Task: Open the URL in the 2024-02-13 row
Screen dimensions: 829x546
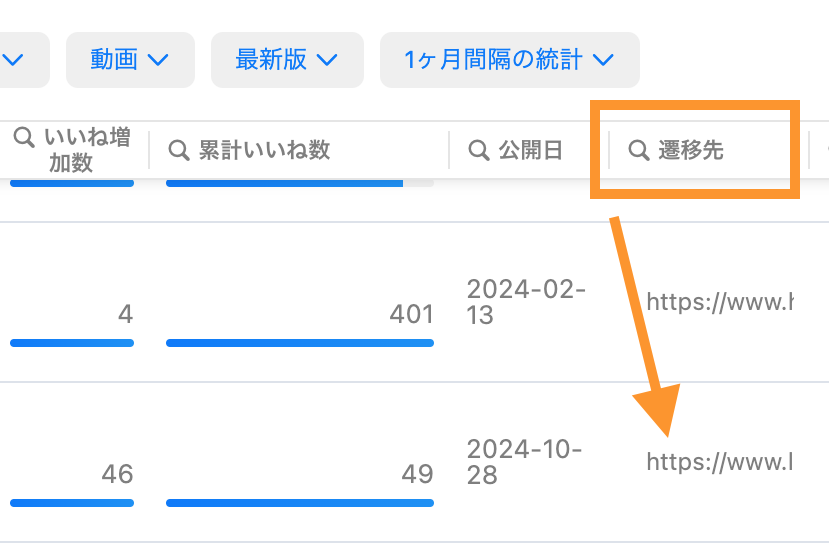Action: (x=719, y=301)
